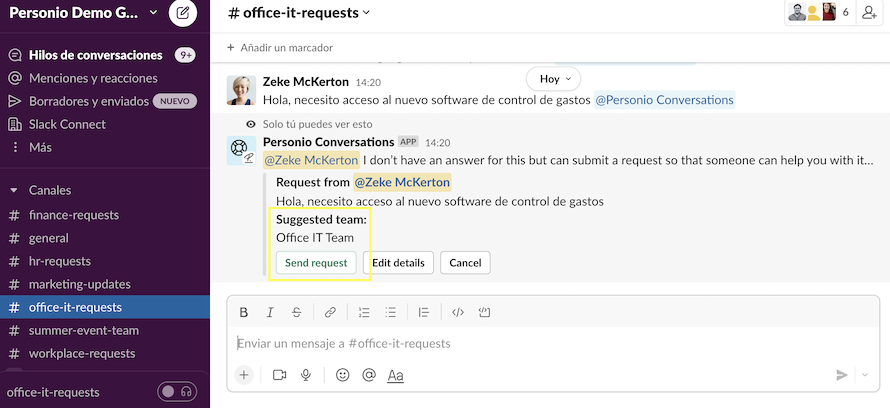
Task: Open the Hoy date dropdown
Action: click(x=553, y=79)
